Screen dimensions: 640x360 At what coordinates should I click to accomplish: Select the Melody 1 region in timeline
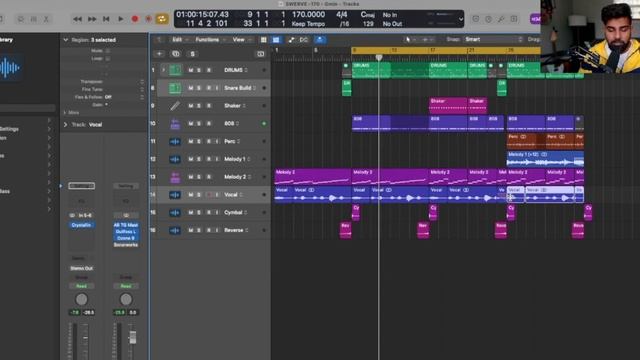[x=545, y=159]
